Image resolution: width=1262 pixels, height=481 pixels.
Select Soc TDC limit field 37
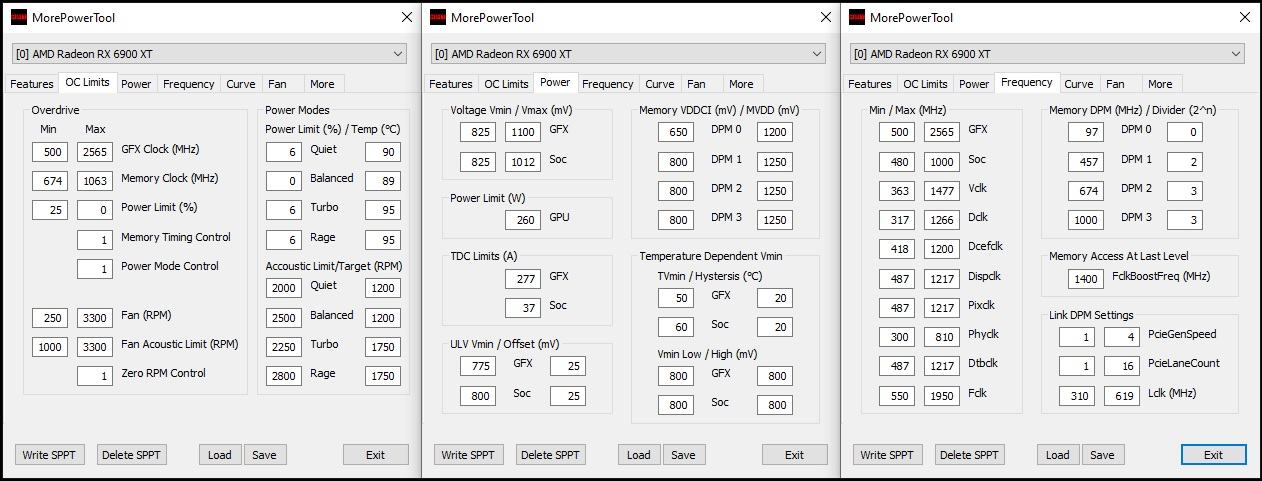[x=523, y=308]
